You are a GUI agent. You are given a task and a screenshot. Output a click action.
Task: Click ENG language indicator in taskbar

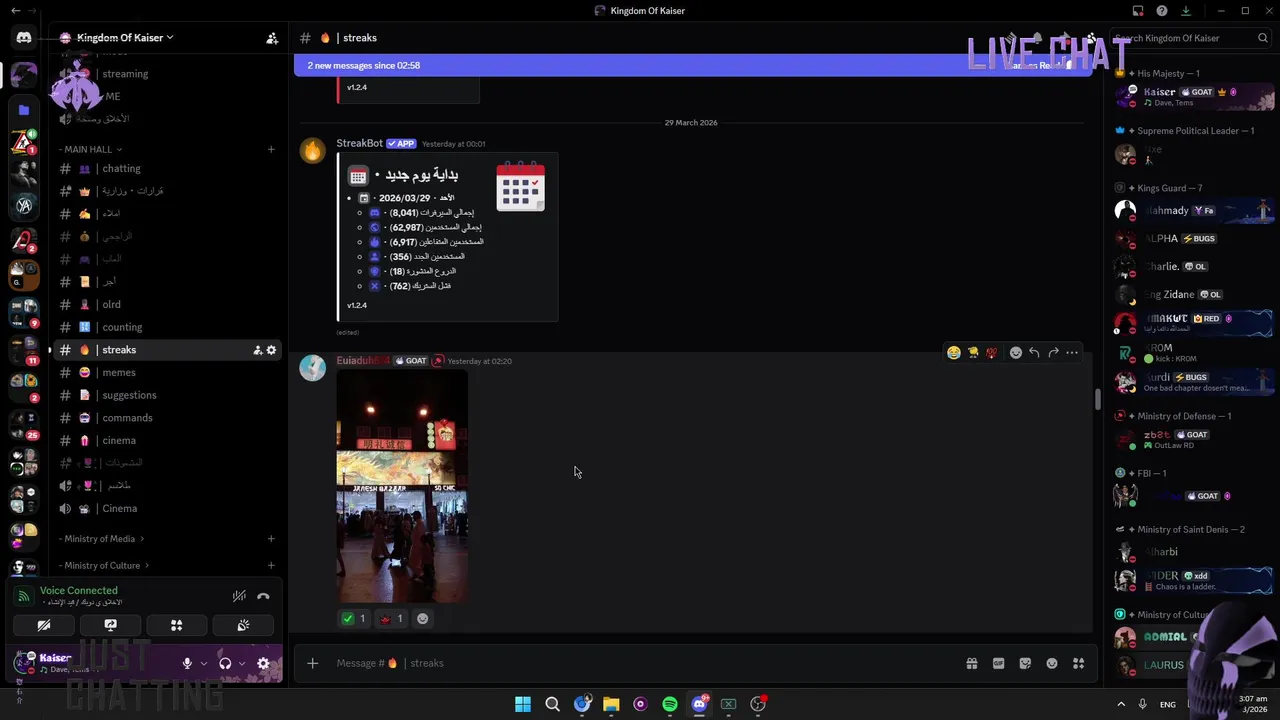(1168, 704)
